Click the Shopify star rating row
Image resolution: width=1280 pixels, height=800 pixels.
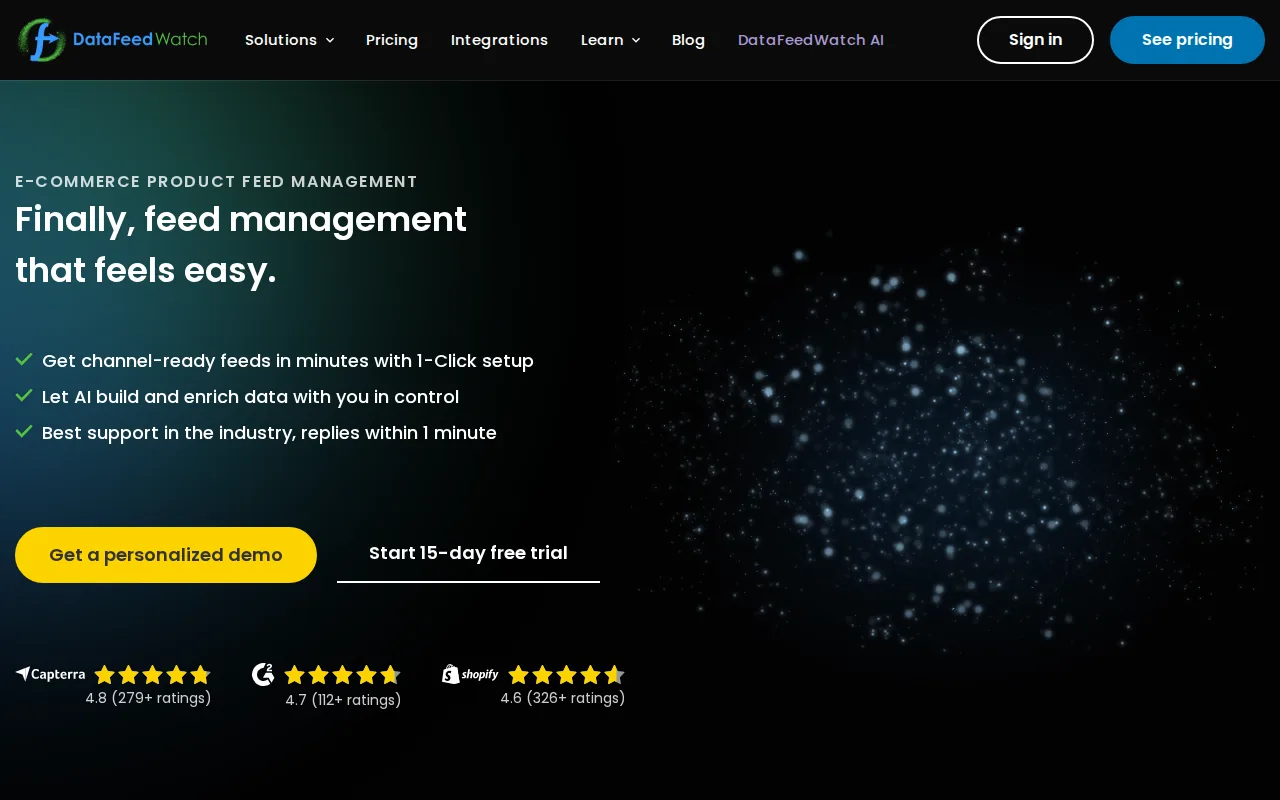567,675
